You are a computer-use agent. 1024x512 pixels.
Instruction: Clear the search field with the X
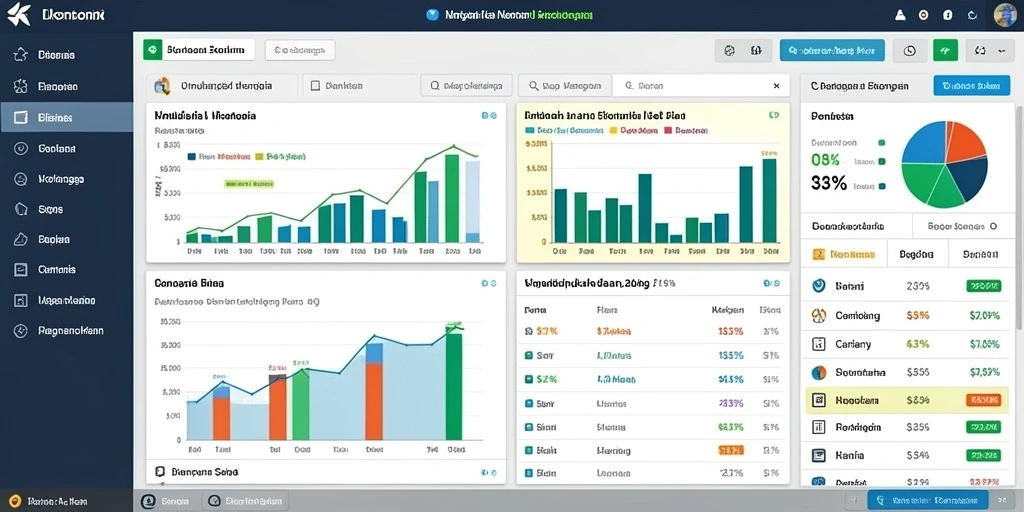click(x=776, y=86)
